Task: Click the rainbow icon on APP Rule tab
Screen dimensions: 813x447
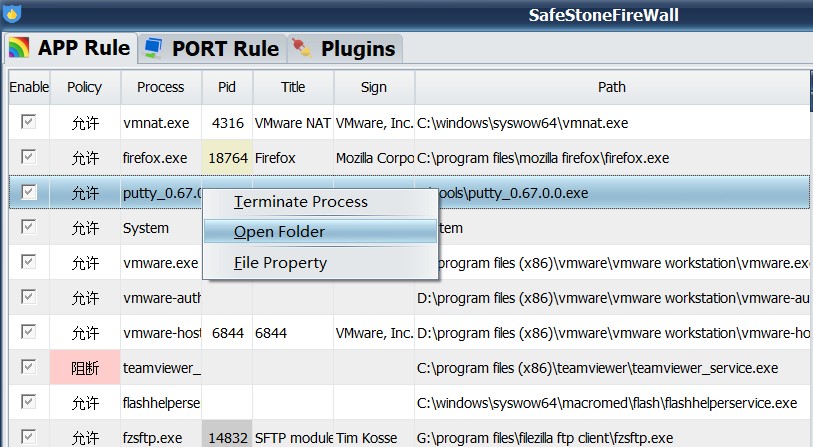Action: pos(19,48)
